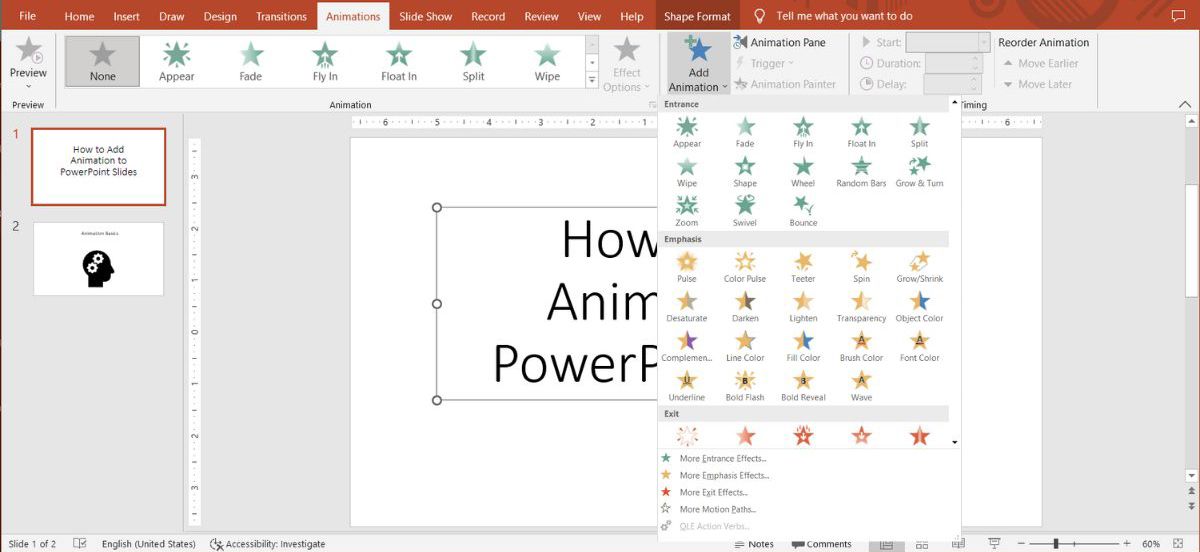Open Comments from status bar

point(821,544)
